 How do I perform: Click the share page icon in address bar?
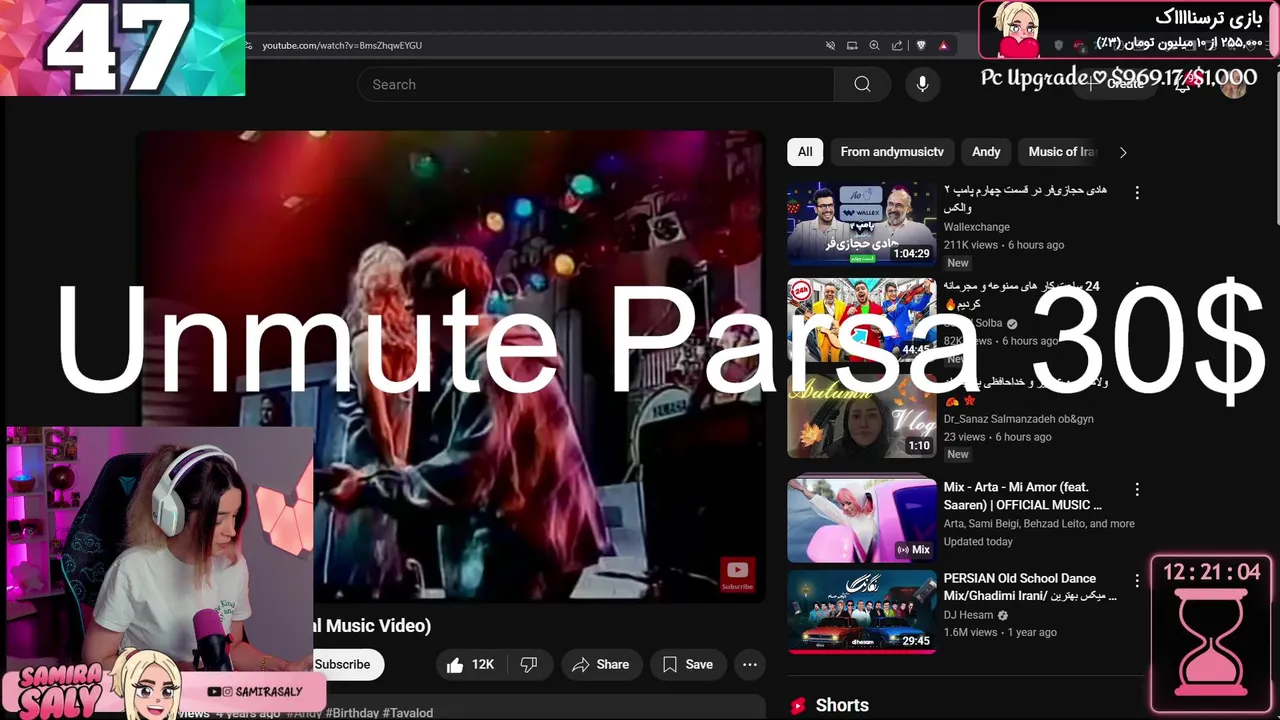point(897,45)
